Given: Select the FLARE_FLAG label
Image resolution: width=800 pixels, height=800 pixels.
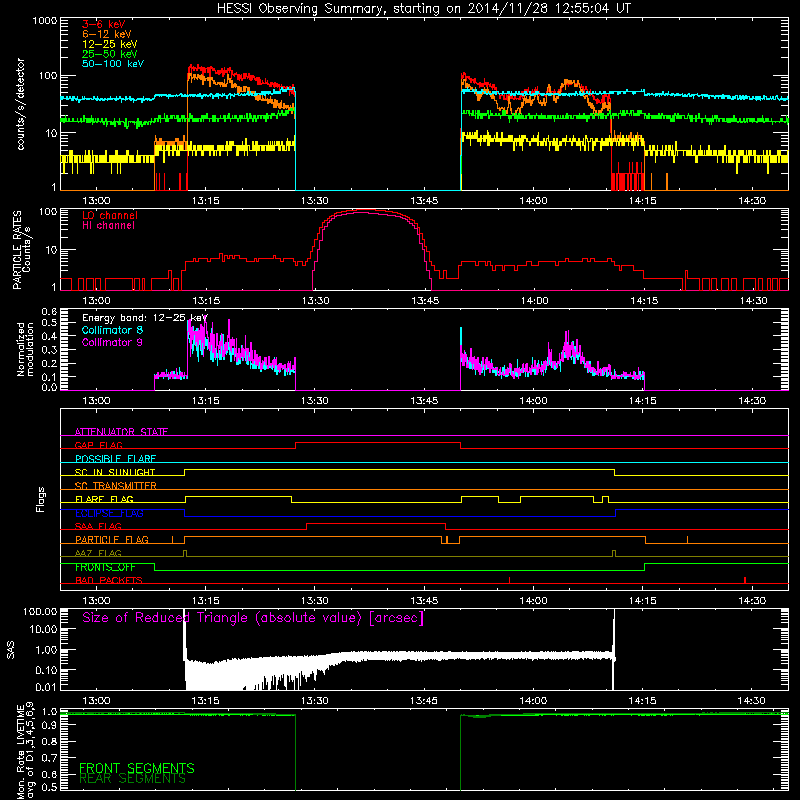Looking at the screenshot, I should click(x=104, y=499).
